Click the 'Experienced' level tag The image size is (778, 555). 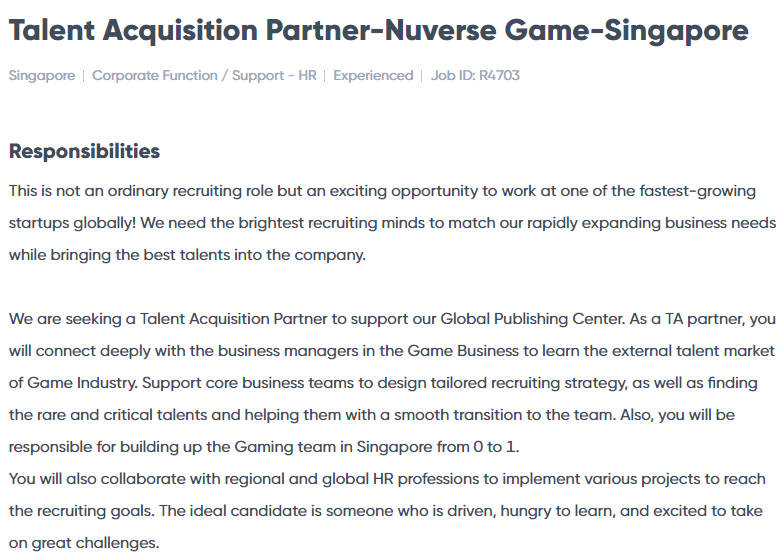373,75
